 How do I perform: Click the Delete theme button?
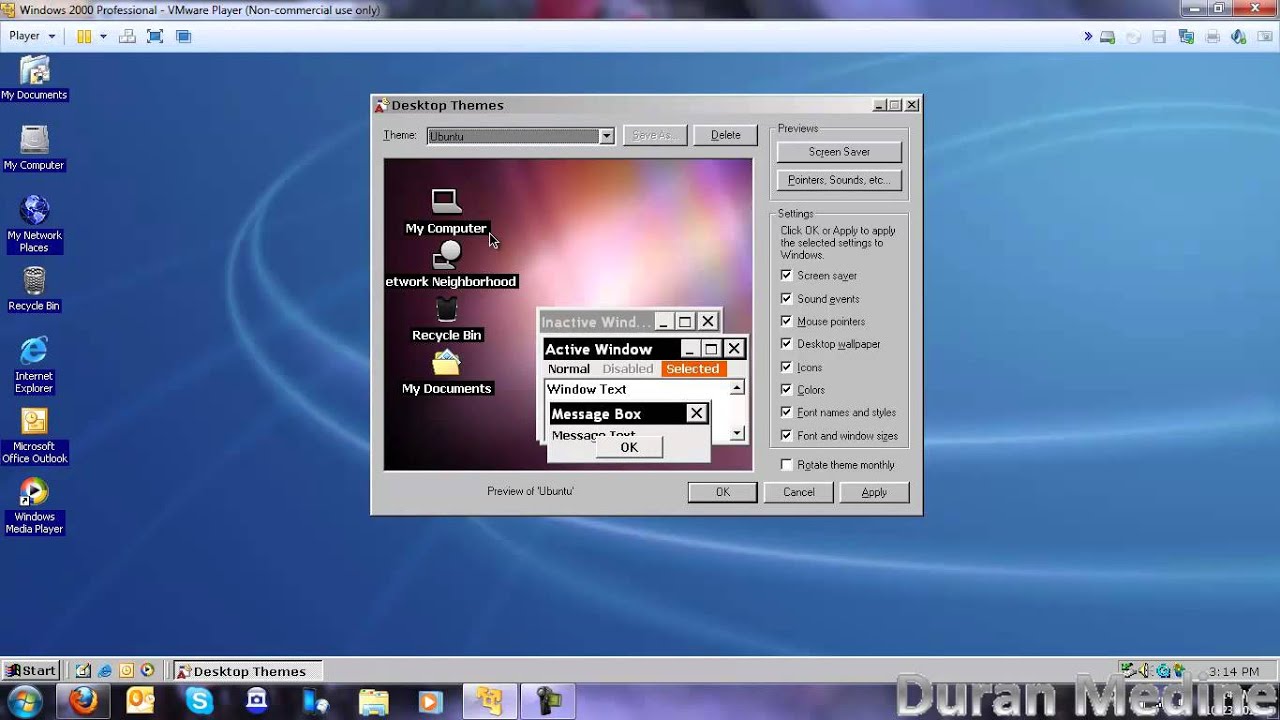[x=726, y=135]
